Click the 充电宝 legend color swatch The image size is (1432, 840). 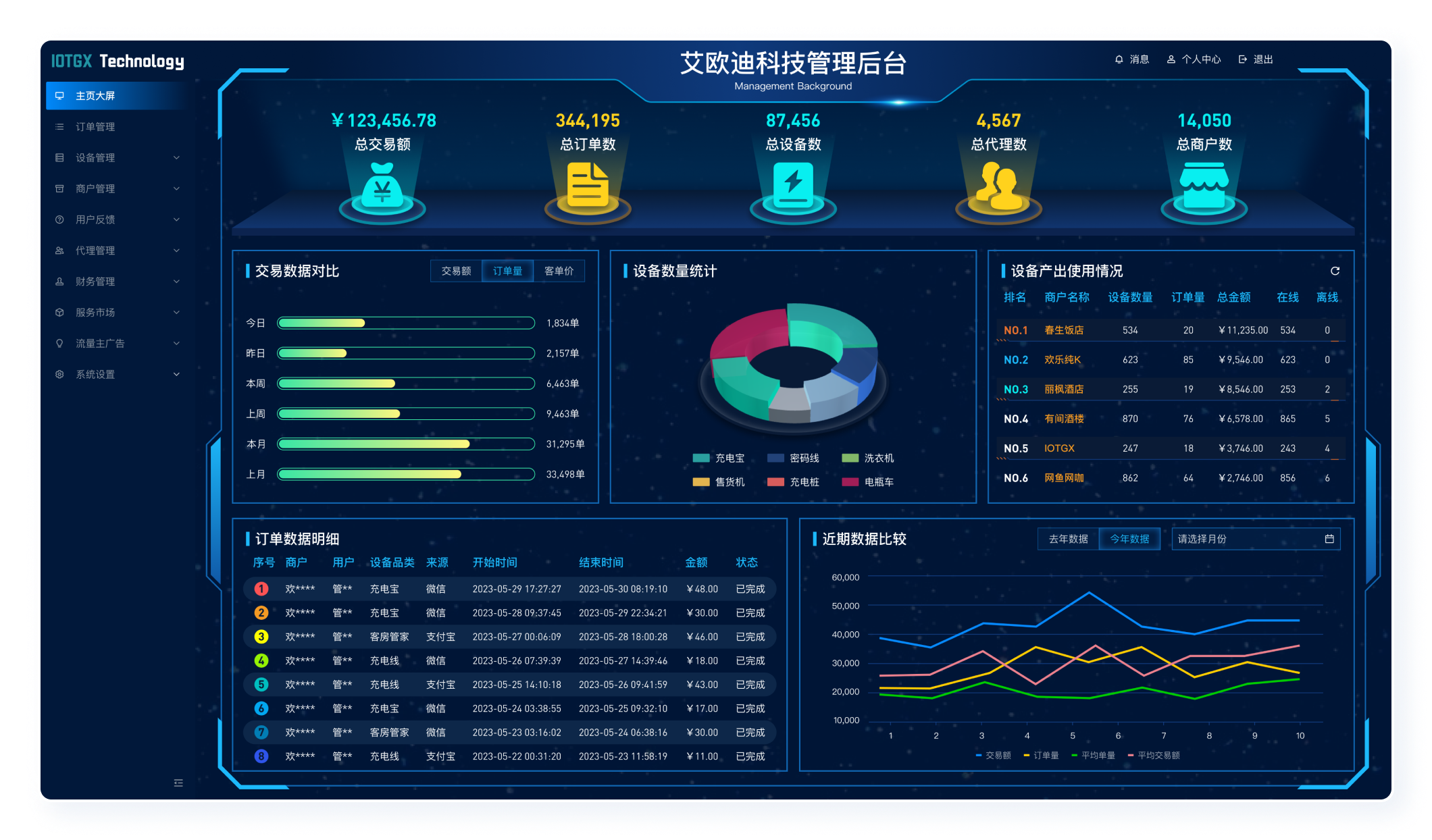click(x=700, y=458)
